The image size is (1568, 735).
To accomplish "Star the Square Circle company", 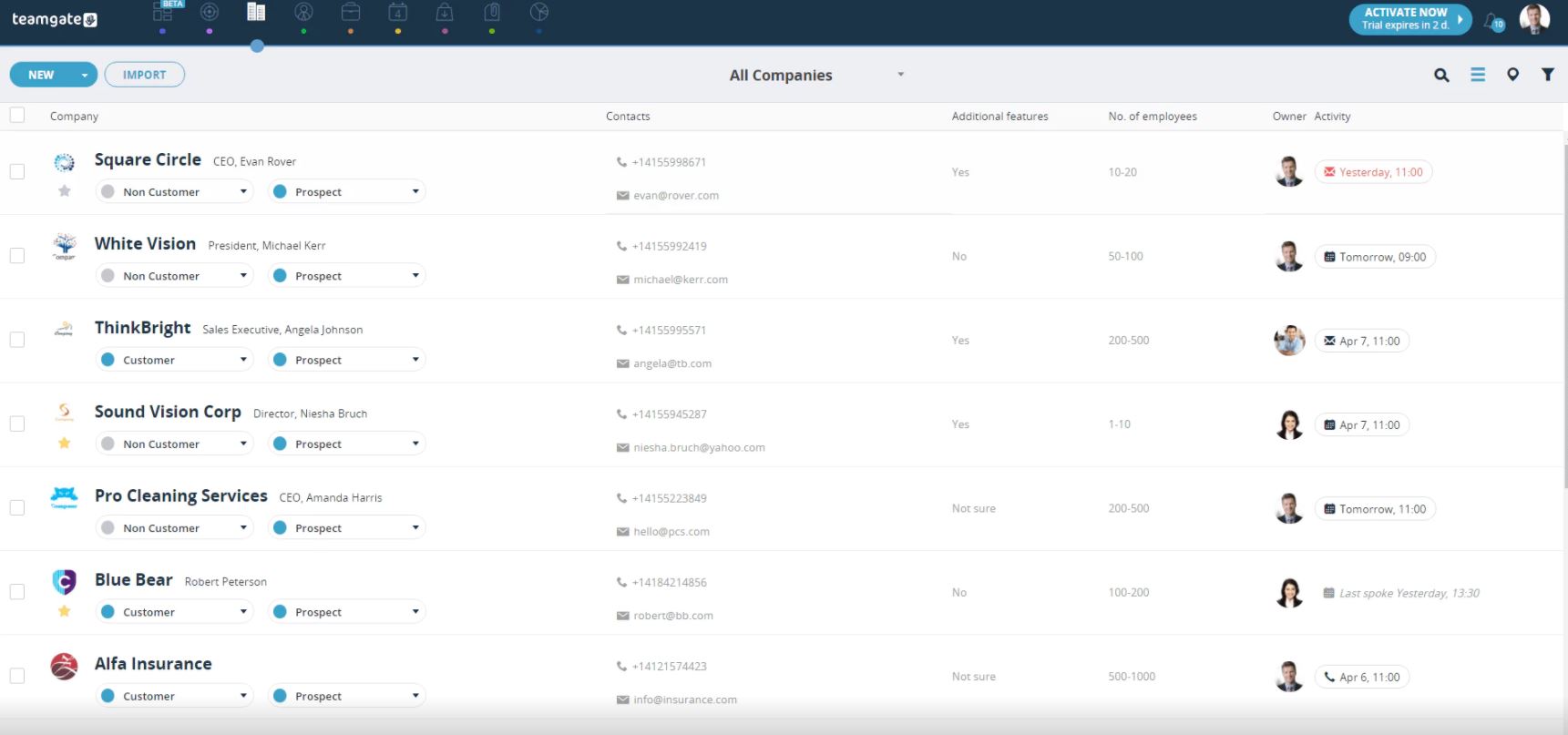I will point(64,191).
